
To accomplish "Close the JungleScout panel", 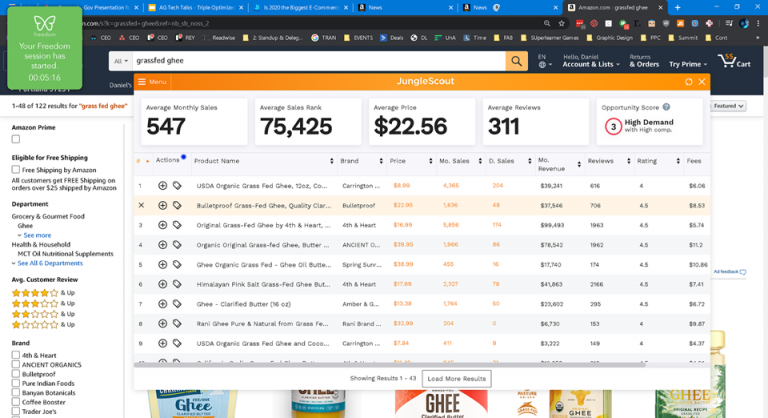I will tap(702, 82).
